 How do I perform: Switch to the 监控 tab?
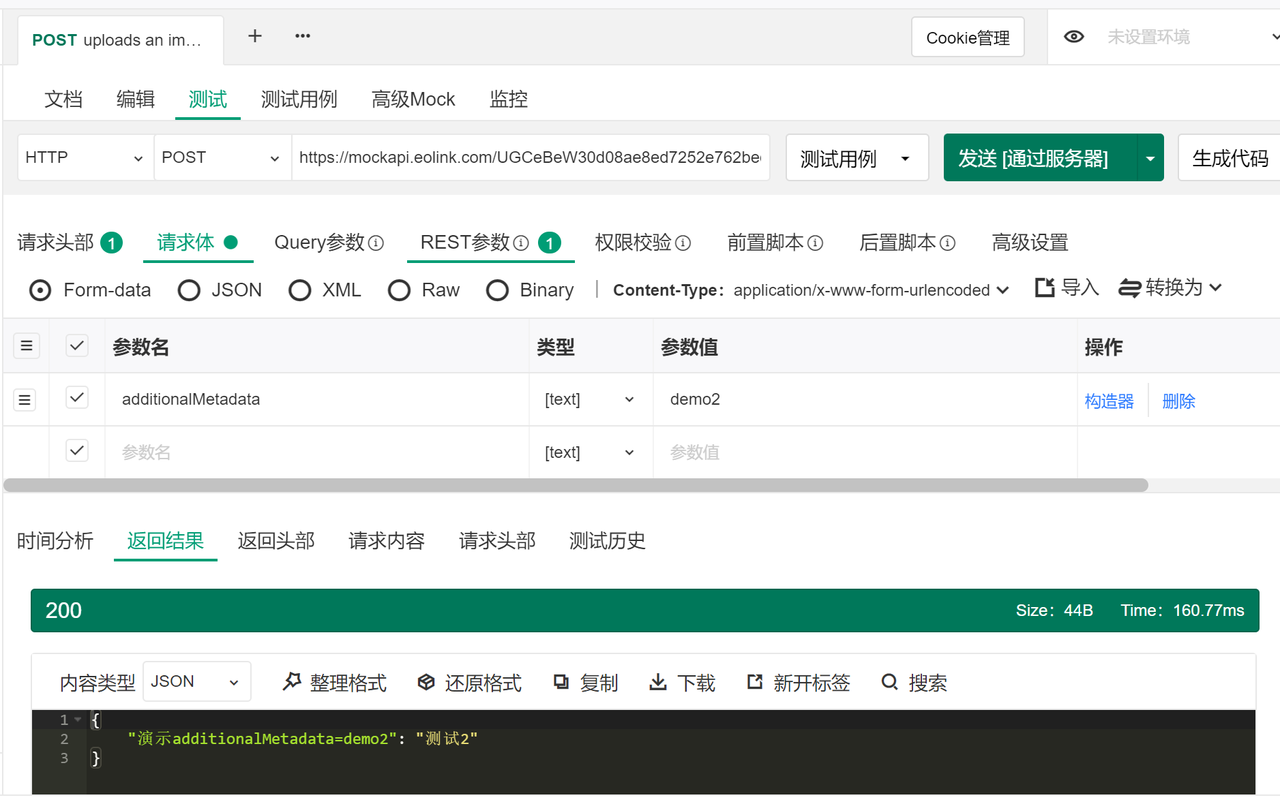point(509,99)
